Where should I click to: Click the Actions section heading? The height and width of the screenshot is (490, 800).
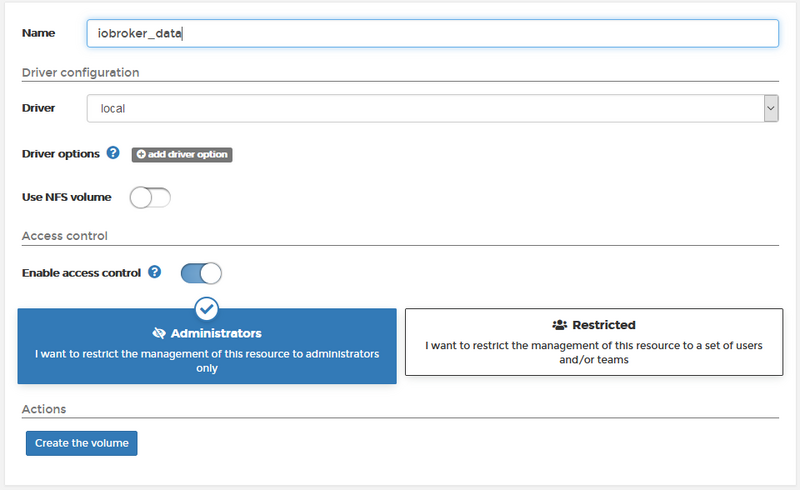coord(44,409)
